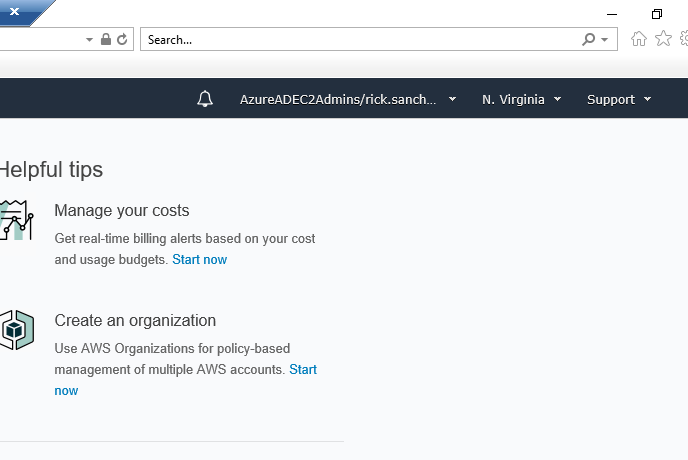
Task: Restore down the browser window
Action: click(657, 14)
